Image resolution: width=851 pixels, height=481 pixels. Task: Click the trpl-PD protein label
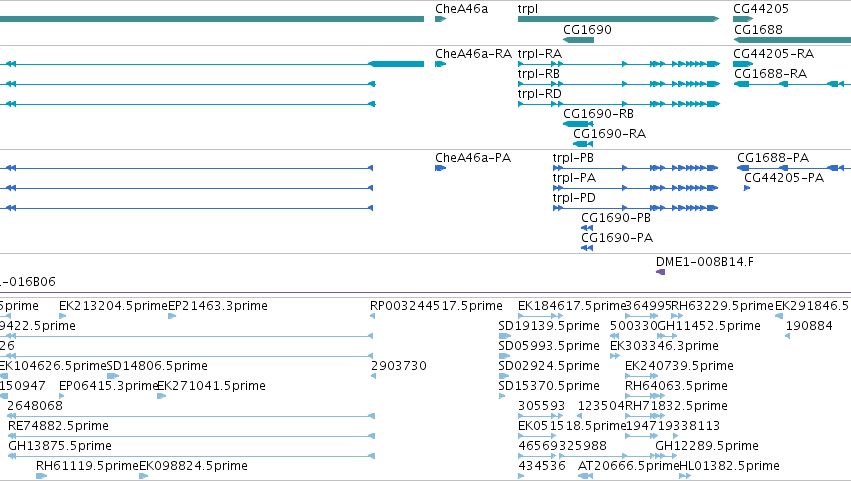point(574,198)
